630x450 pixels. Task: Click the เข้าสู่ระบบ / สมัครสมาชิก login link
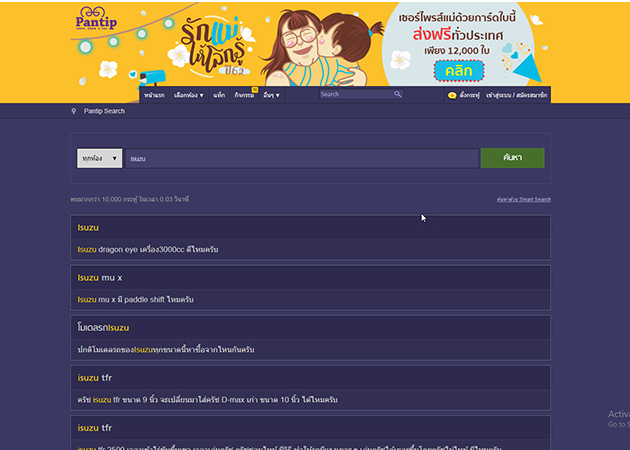pyautogui.click(x=516, y=95)
